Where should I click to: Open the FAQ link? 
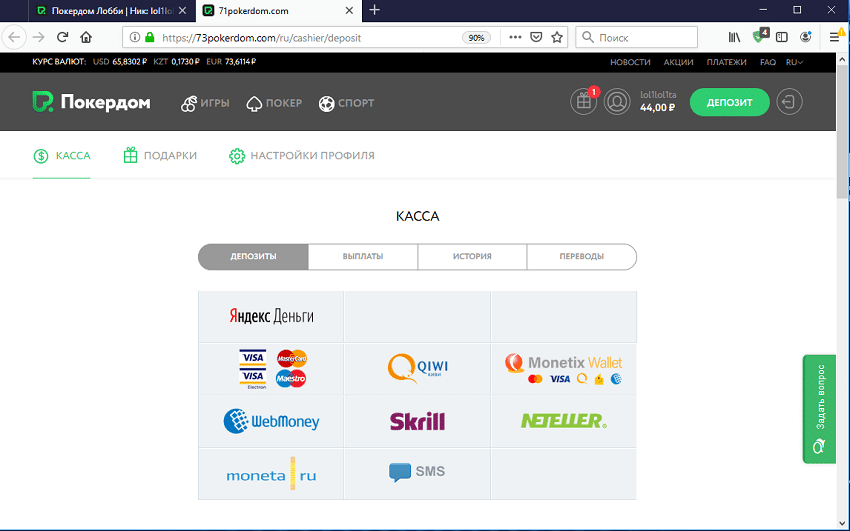(x=768, y=62)
